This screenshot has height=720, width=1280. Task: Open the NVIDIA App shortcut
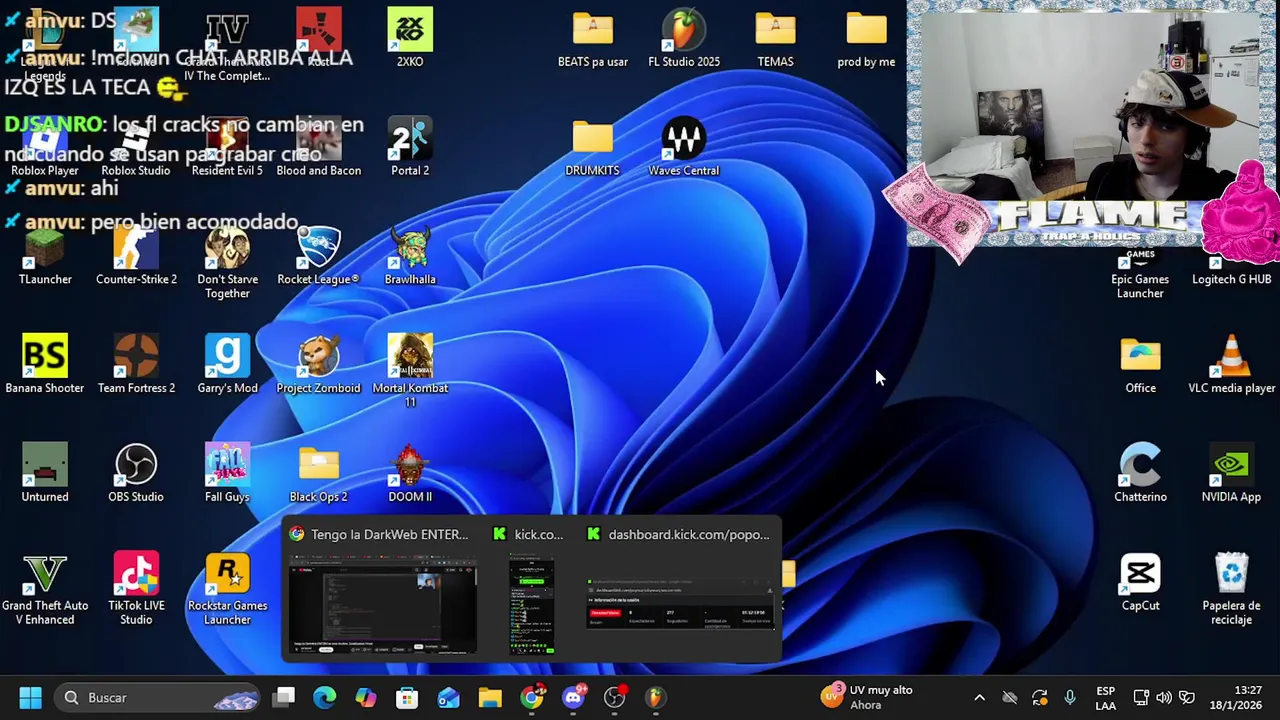click(x=1231, y=474)
